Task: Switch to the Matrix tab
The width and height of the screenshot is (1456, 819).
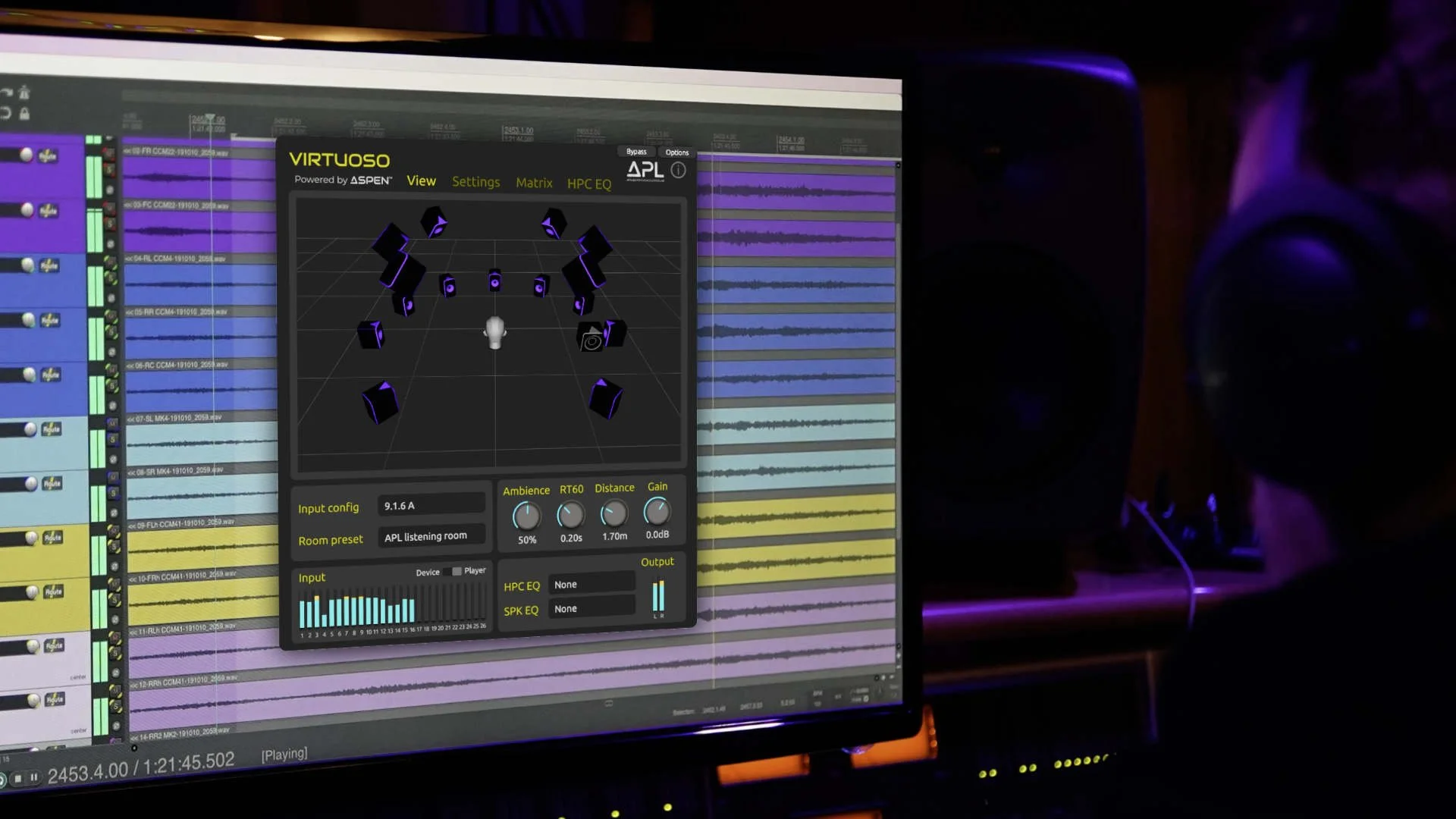Action: (534, 183)
